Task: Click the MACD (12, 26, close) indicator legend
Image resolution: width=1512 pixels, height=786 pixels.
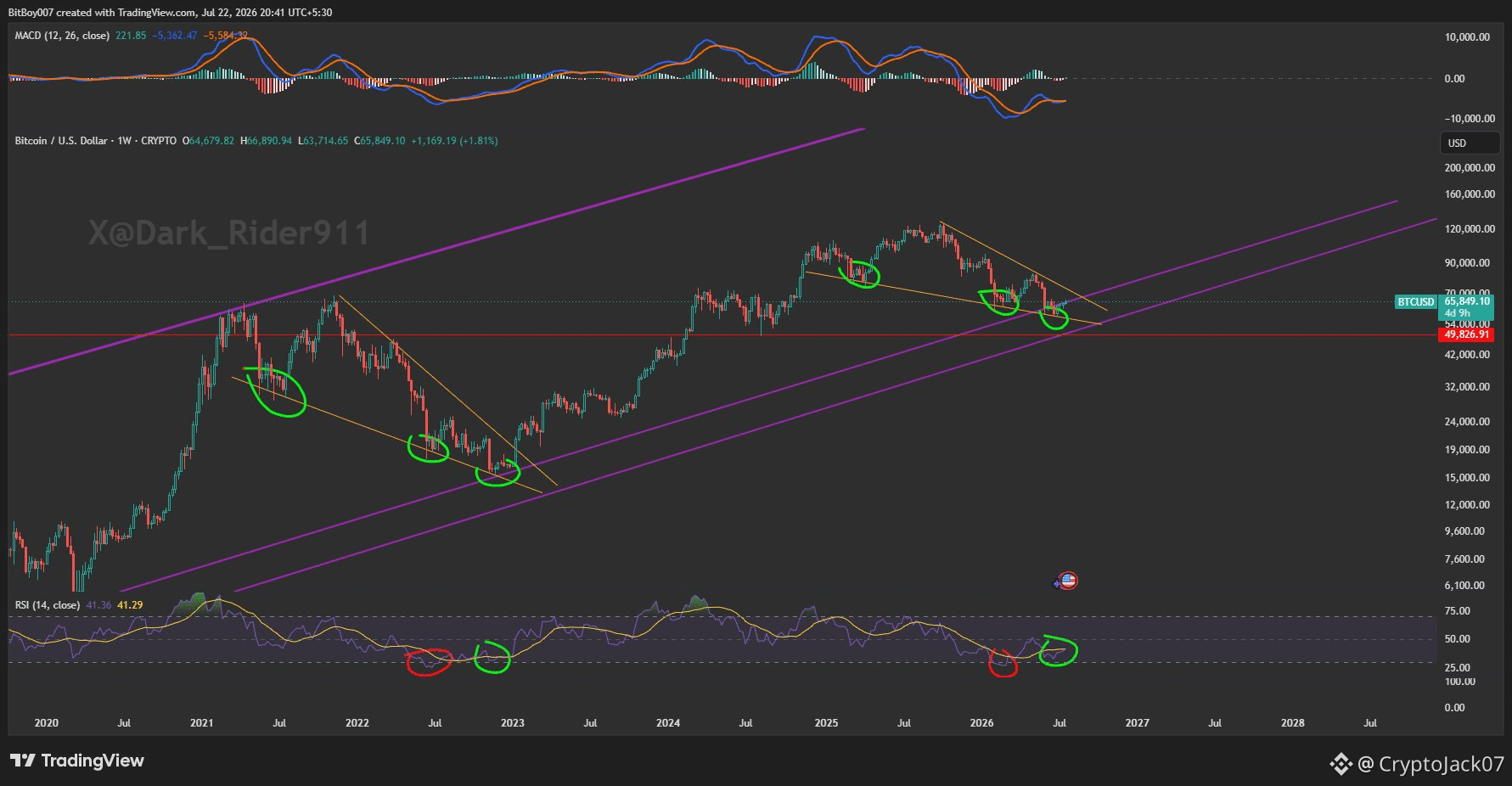Action: point(62,36)
